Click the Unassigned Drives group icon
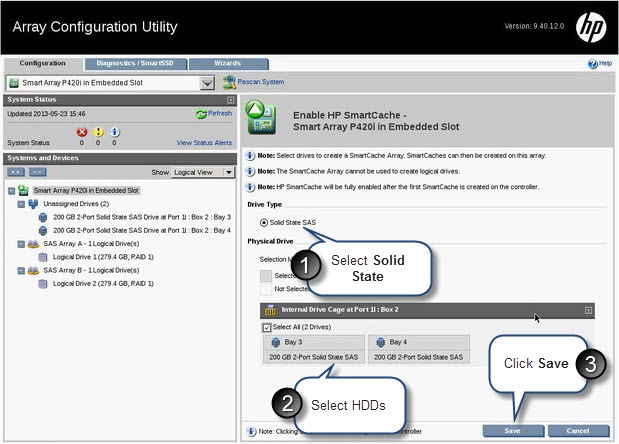The width and height of the screenshot is (619, 444). (x=33, y=204)
